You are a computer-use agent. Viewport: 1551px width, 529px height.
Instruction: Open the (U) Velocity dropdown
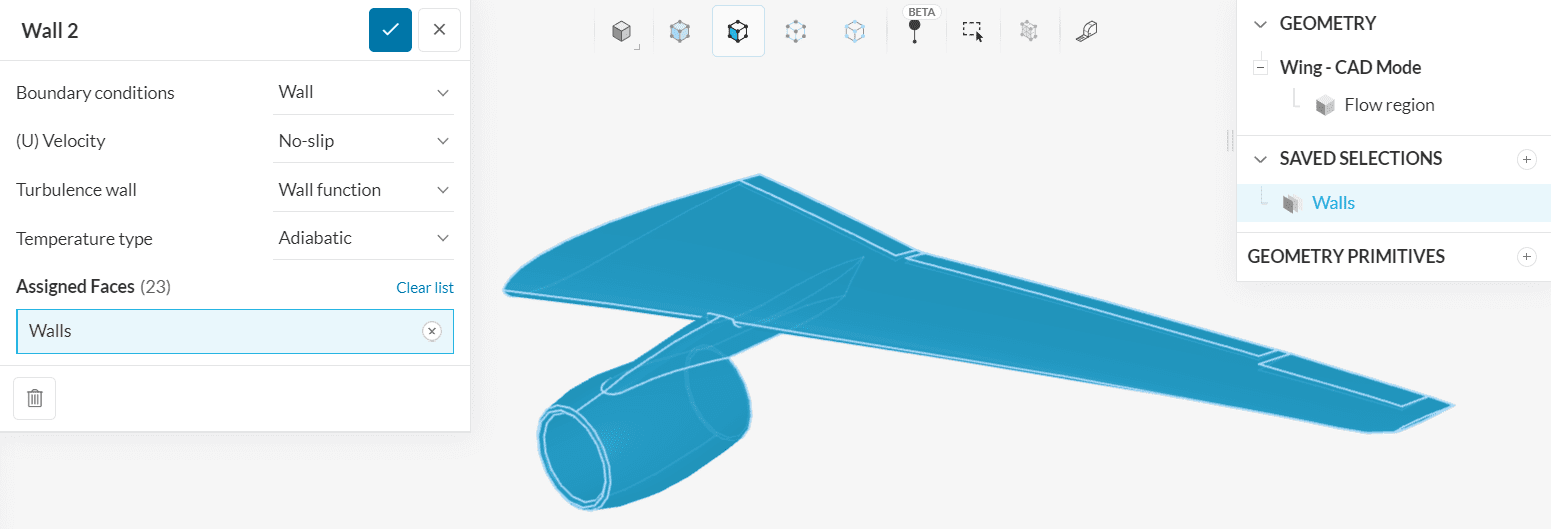click(x=363, y=141)
